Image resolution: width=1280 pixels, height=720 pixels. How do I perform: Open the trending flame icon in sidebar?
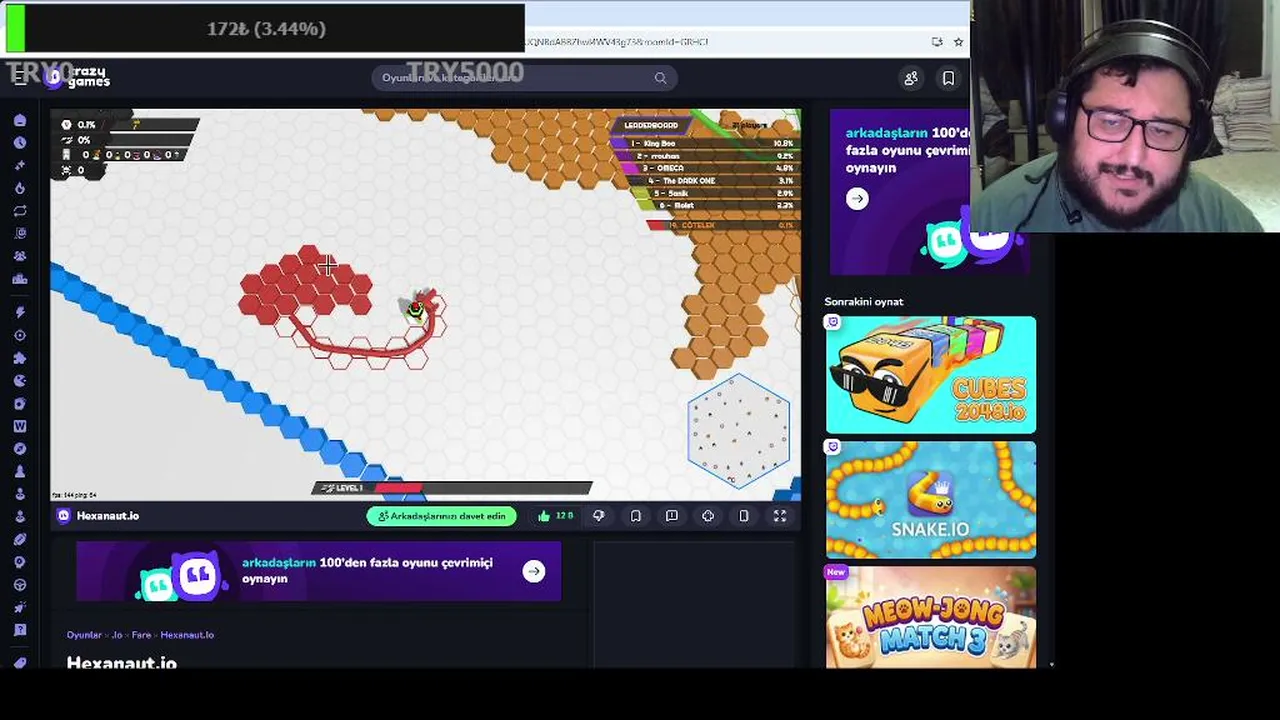[x=20, y=189]
